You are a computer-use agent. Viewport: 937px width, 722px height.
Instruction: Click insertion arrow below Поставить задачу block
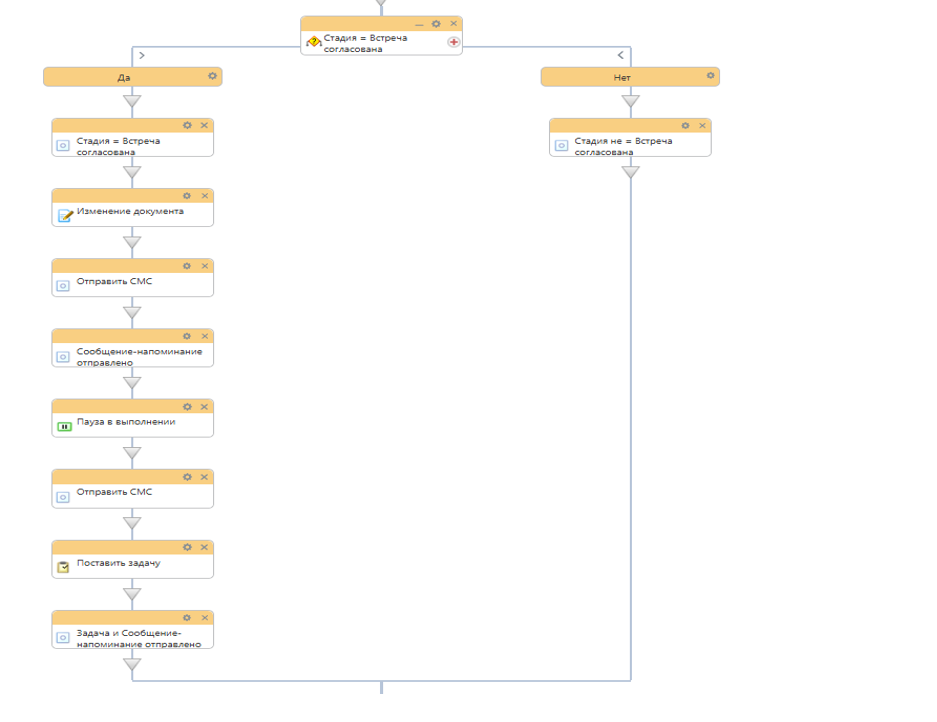point(132,594)
